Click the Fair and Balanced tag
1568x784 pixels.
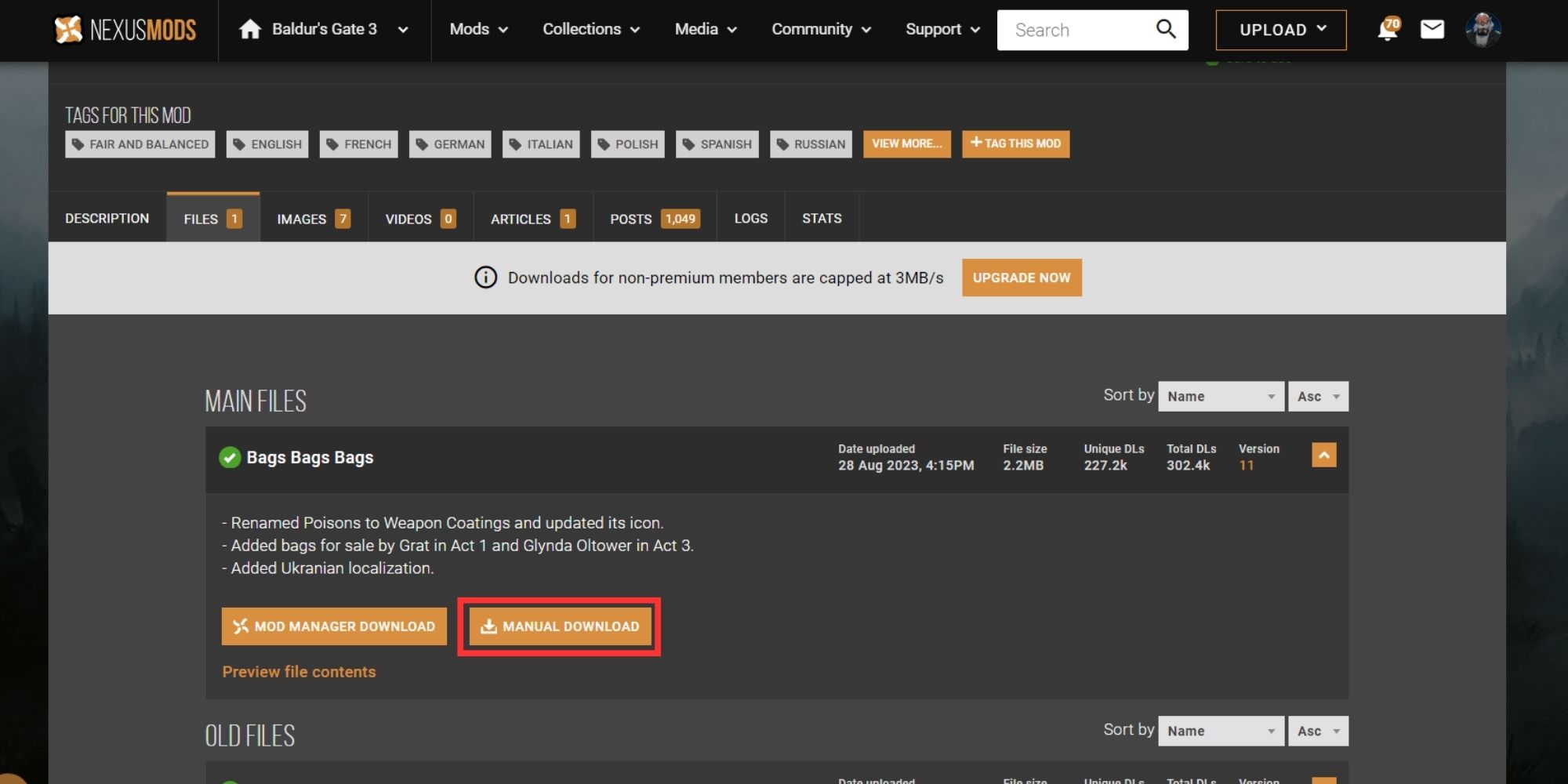pyautogui.click(x=140, y=144)
